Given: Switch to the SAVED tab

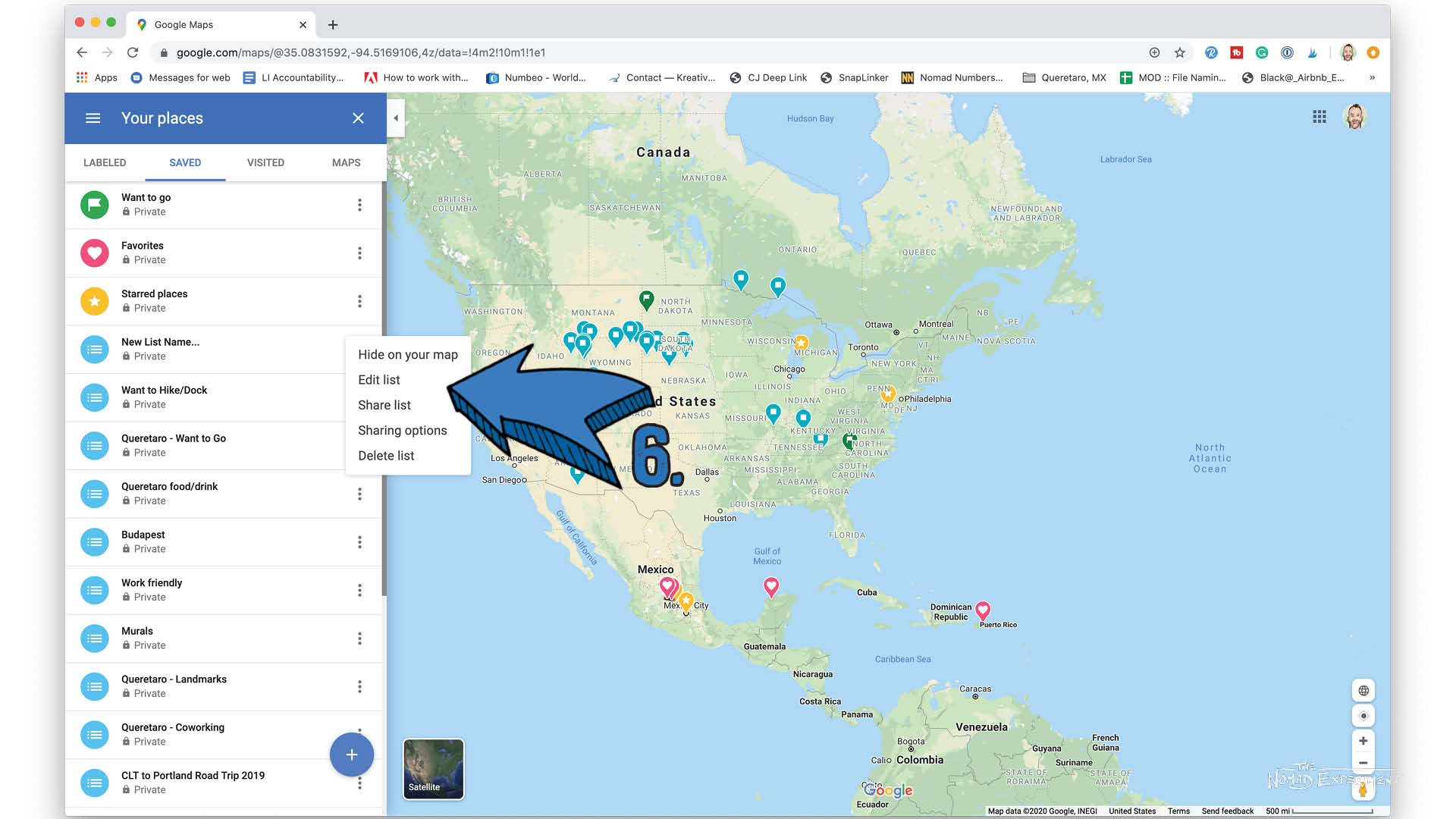Looking at the screenshot, I should pyautogui.click(x=185, y=162).
